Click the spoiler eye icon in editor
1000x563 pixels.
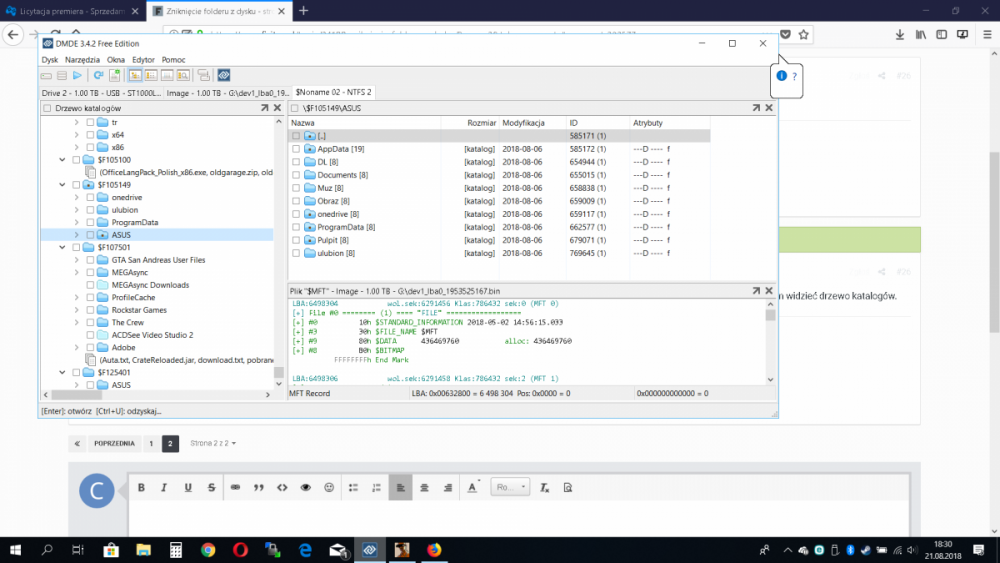coord(306,487)
